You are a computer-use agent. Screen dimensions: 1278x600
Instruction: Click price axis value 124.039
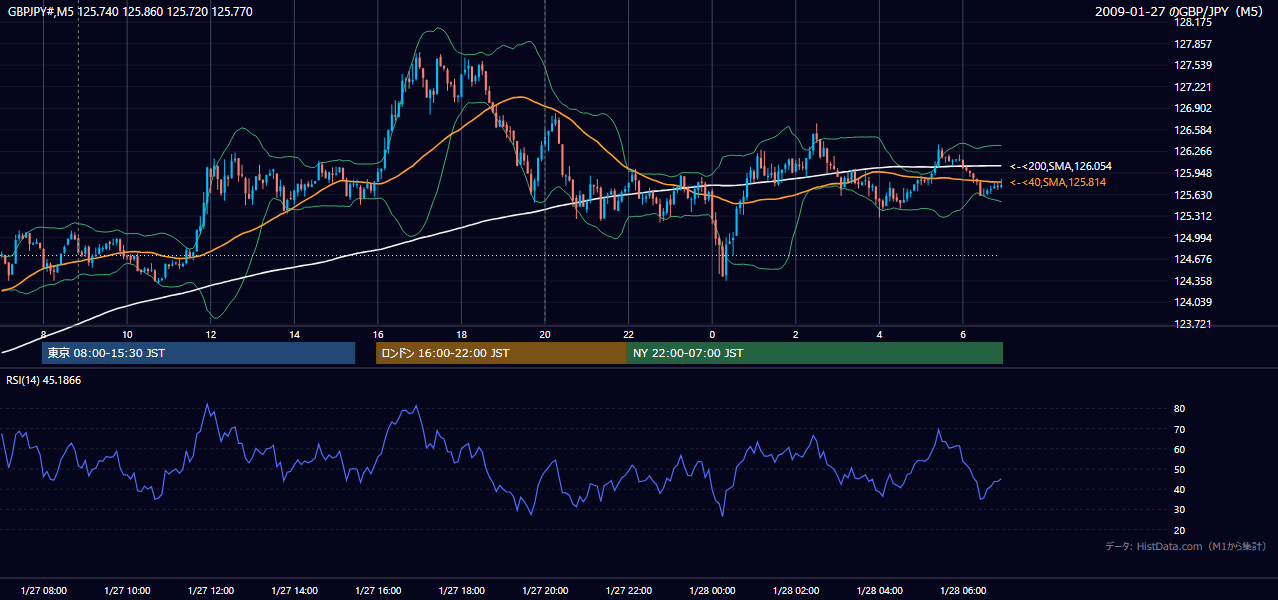(x=1193, y=302)
